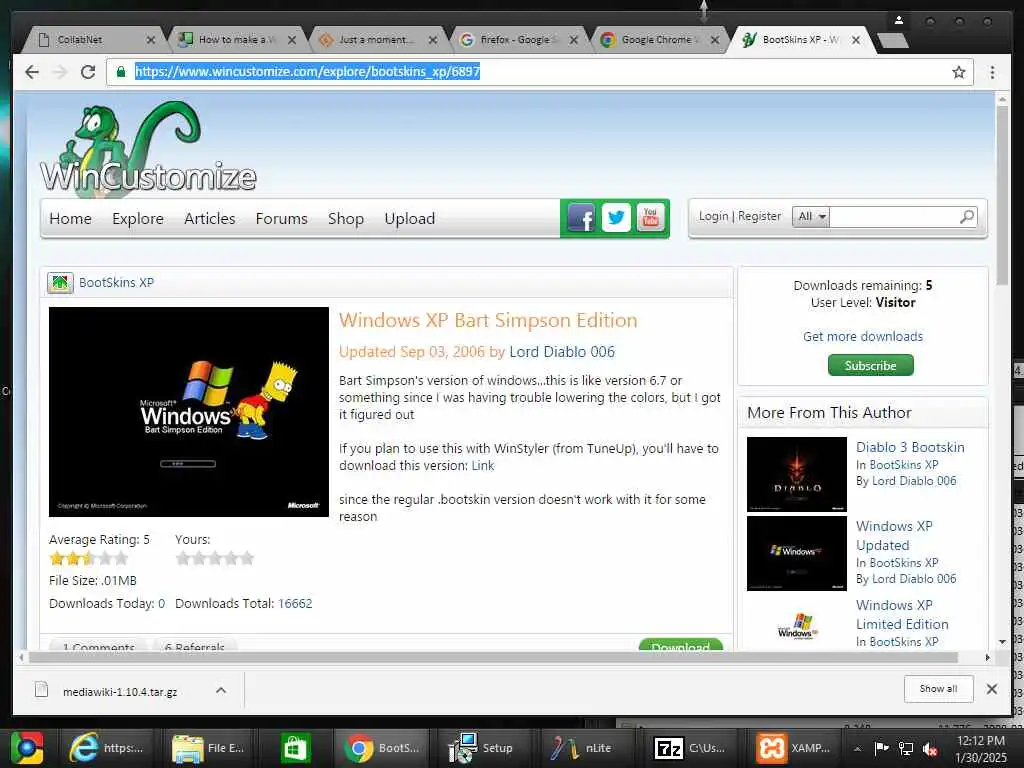The width and height of the screenshot is (1024, 768).
Task: Switch to the CollabNet tab
Action: coord(91,40)
